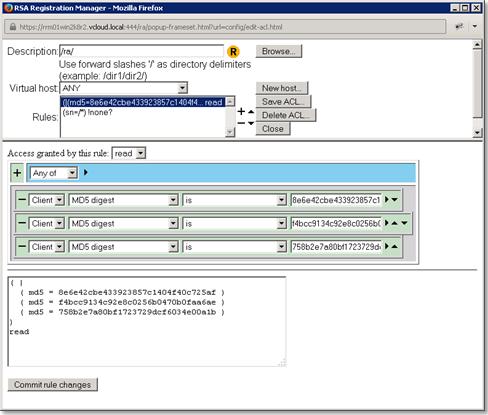Viewport: 488px width, 415px height.
Task: Click inside the rule text area at the bottom
Action: (x=147, y=322)
